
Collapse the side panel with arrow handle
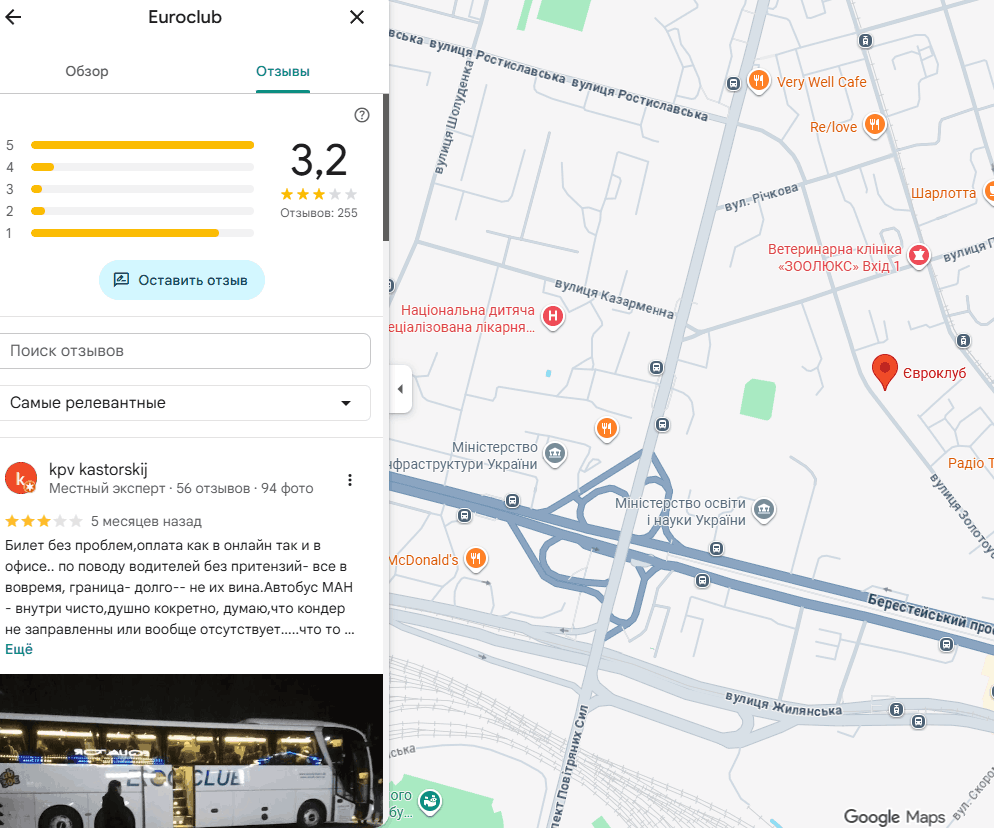click(x=400, y=389)
